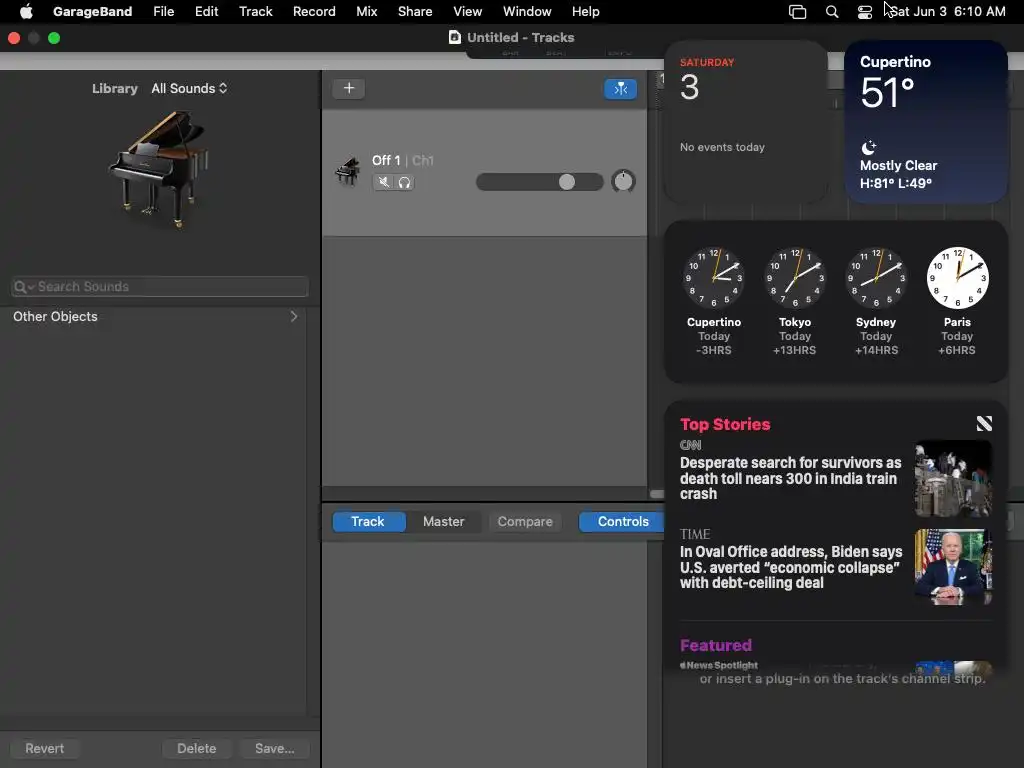
Task: Click the Sydney clock face
Action: pos(876,278)
